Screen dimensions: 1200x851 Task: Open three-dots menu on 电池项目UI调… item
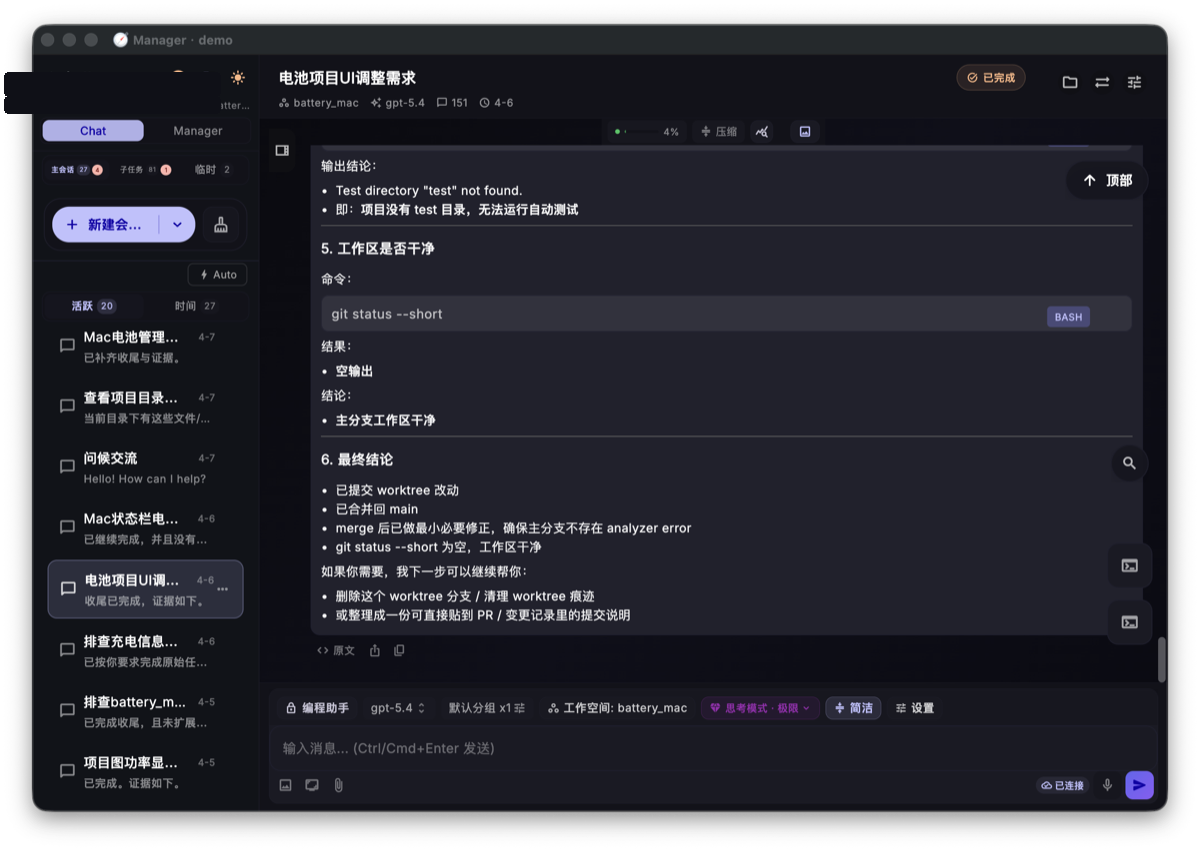(223, 589)
